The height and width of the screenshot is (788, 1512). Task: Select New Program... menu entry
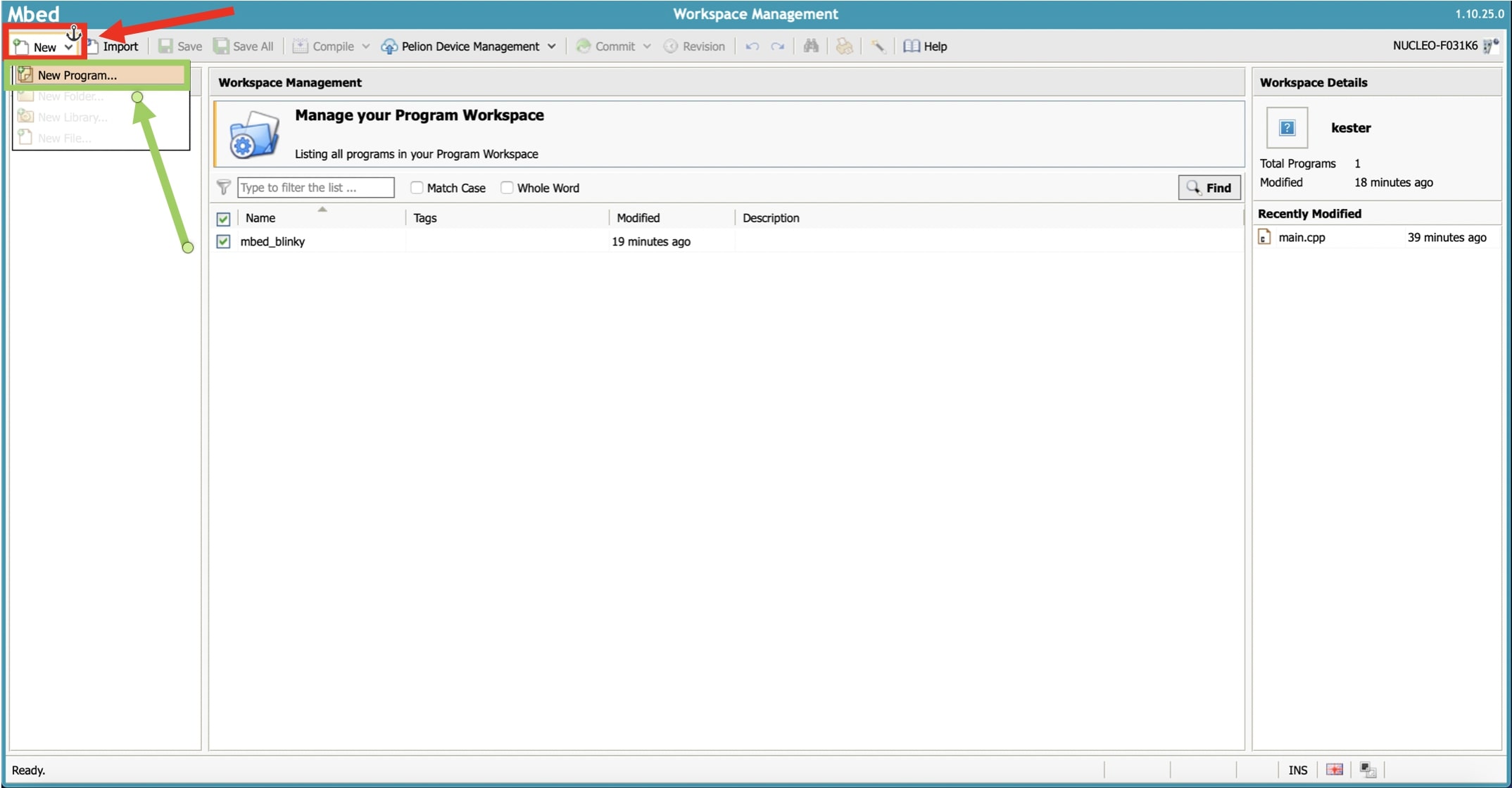[x=77, y=75]
